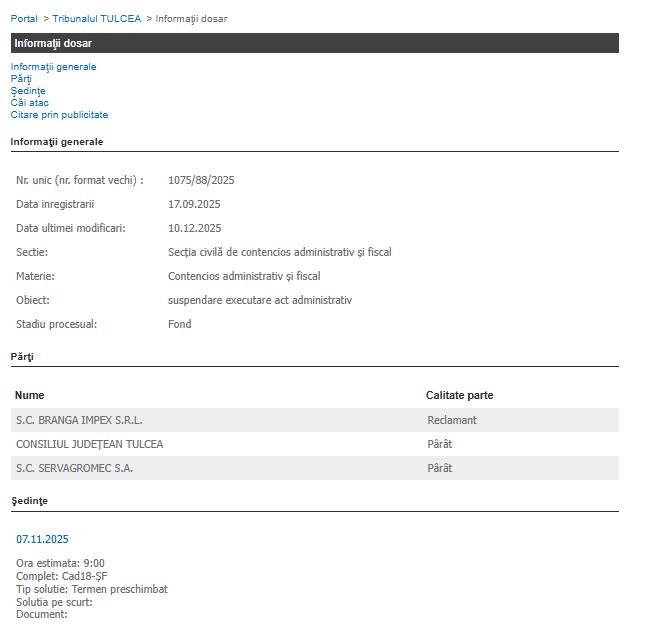Click the Informații dosar breadcrumb text
658x629 pixels.
click(x=191, y=19)
